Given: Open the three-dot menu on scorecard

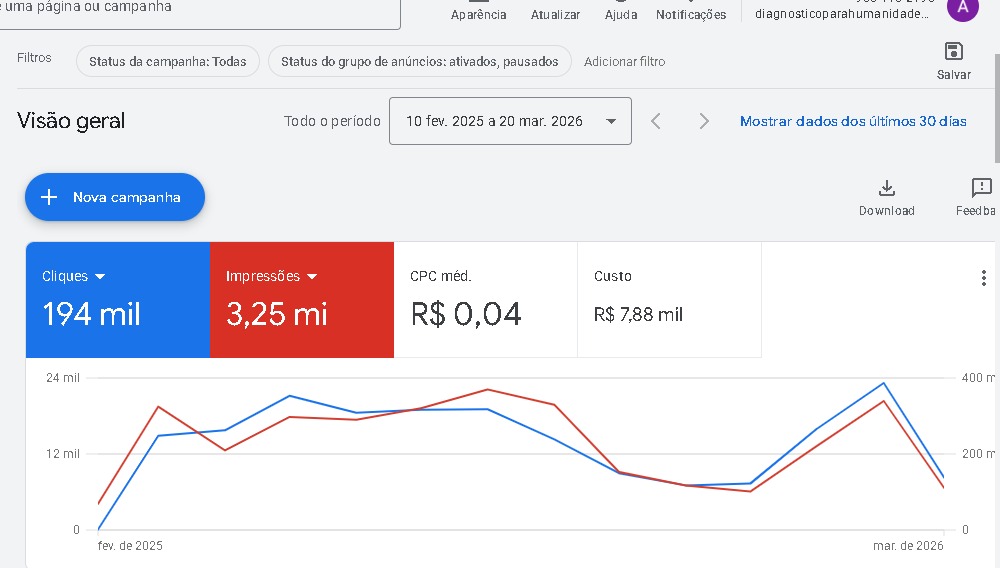Looking at the screenshot, I should (x=983, y=279).
